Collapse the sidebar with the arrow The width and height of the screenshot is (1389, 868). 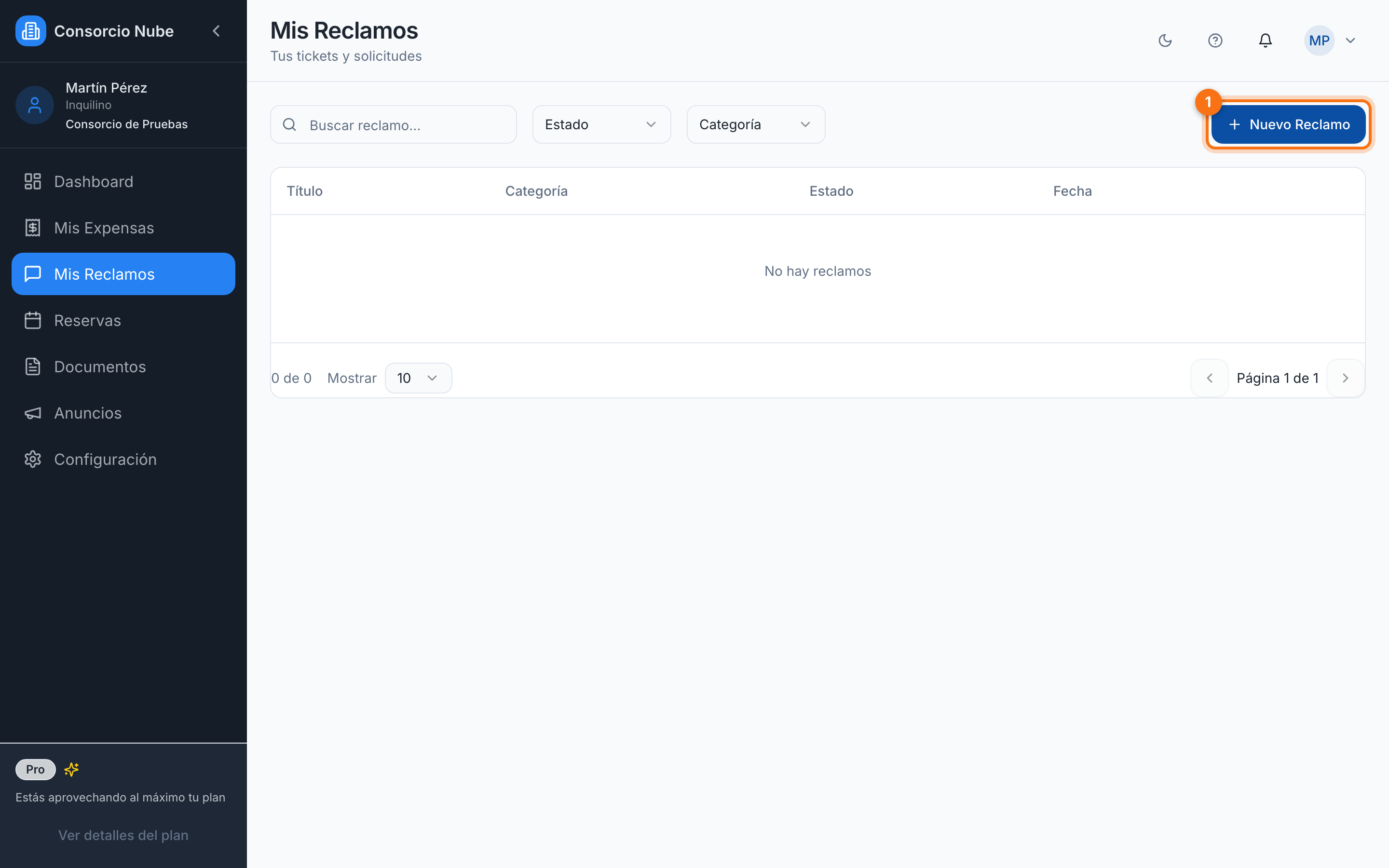click(x=217, y=31)
